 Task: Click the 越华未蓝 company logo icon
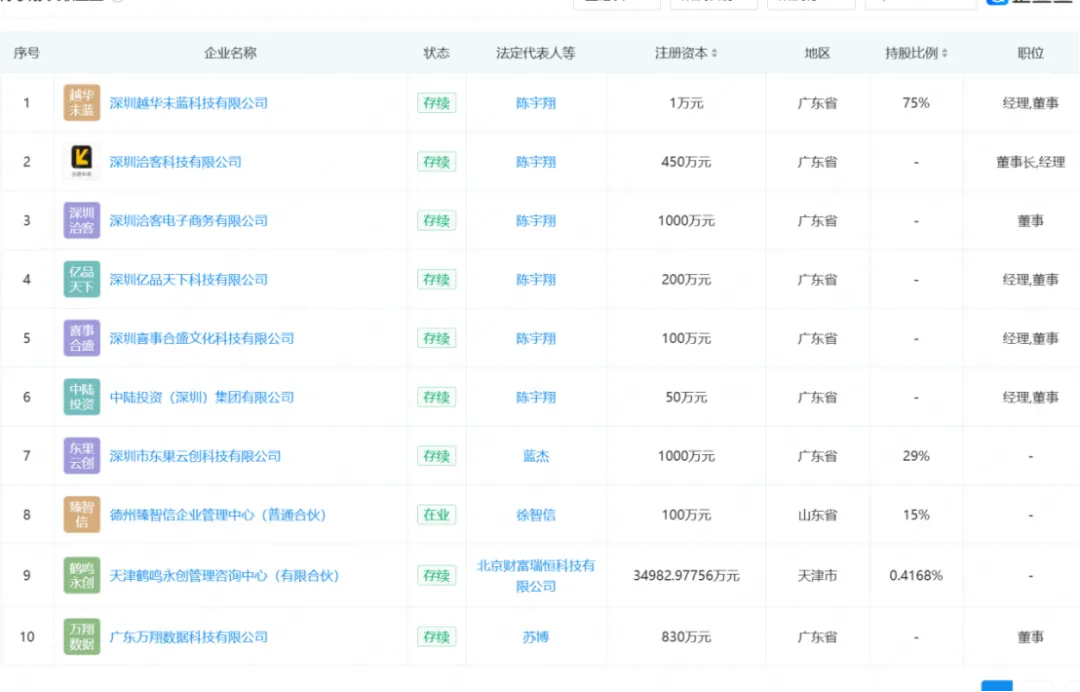pos(82,103)
